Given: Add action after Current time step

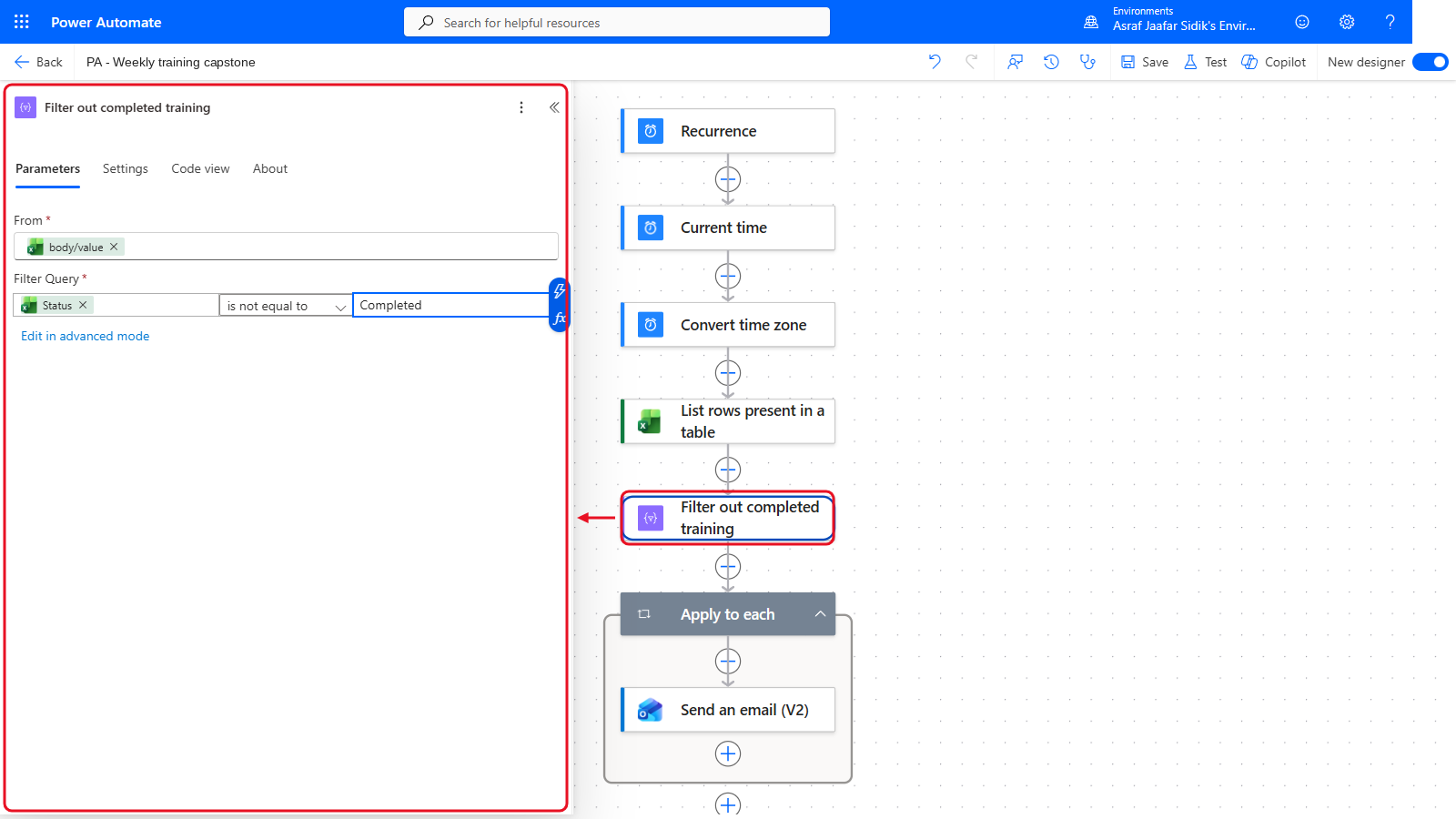Looking at the screenshot, I should coord(728,276).
